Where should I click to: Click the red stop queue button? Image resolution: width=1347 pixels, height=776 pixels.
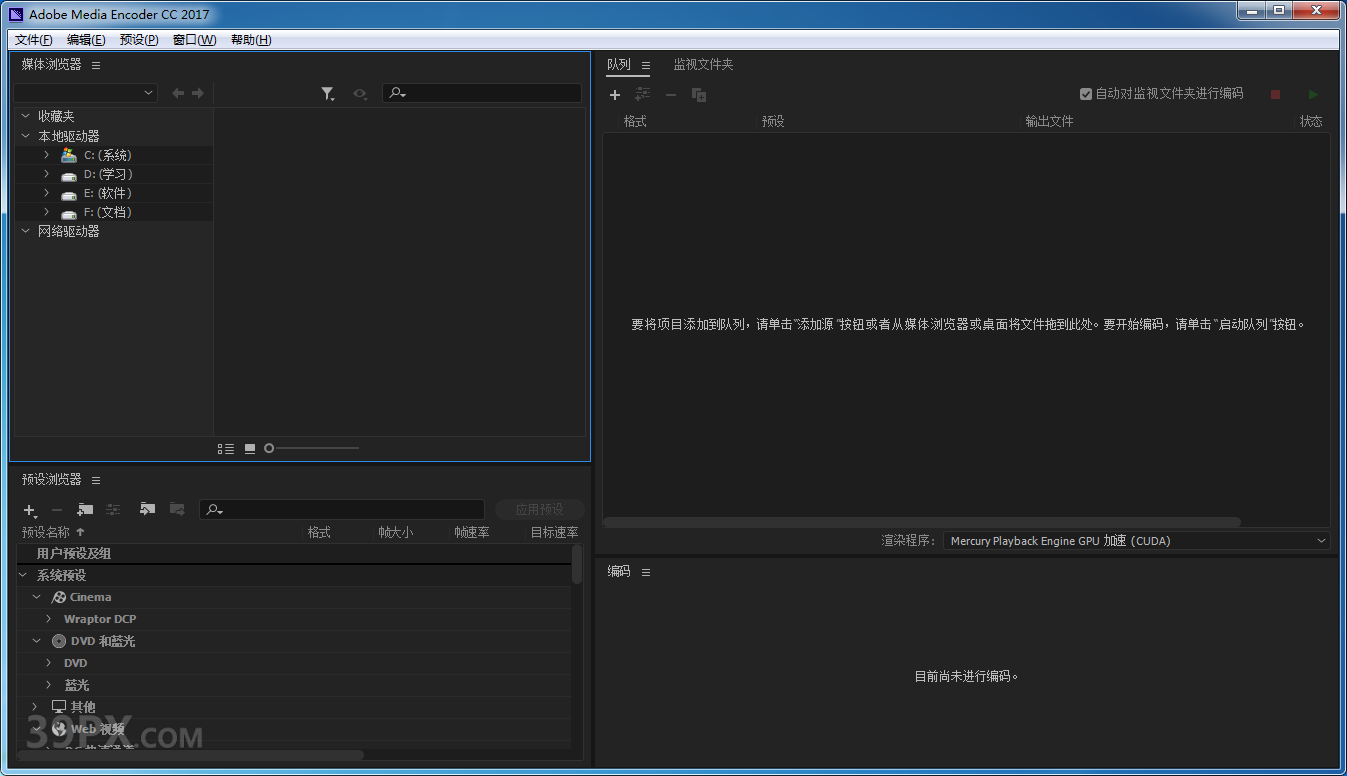point(1275,94)
